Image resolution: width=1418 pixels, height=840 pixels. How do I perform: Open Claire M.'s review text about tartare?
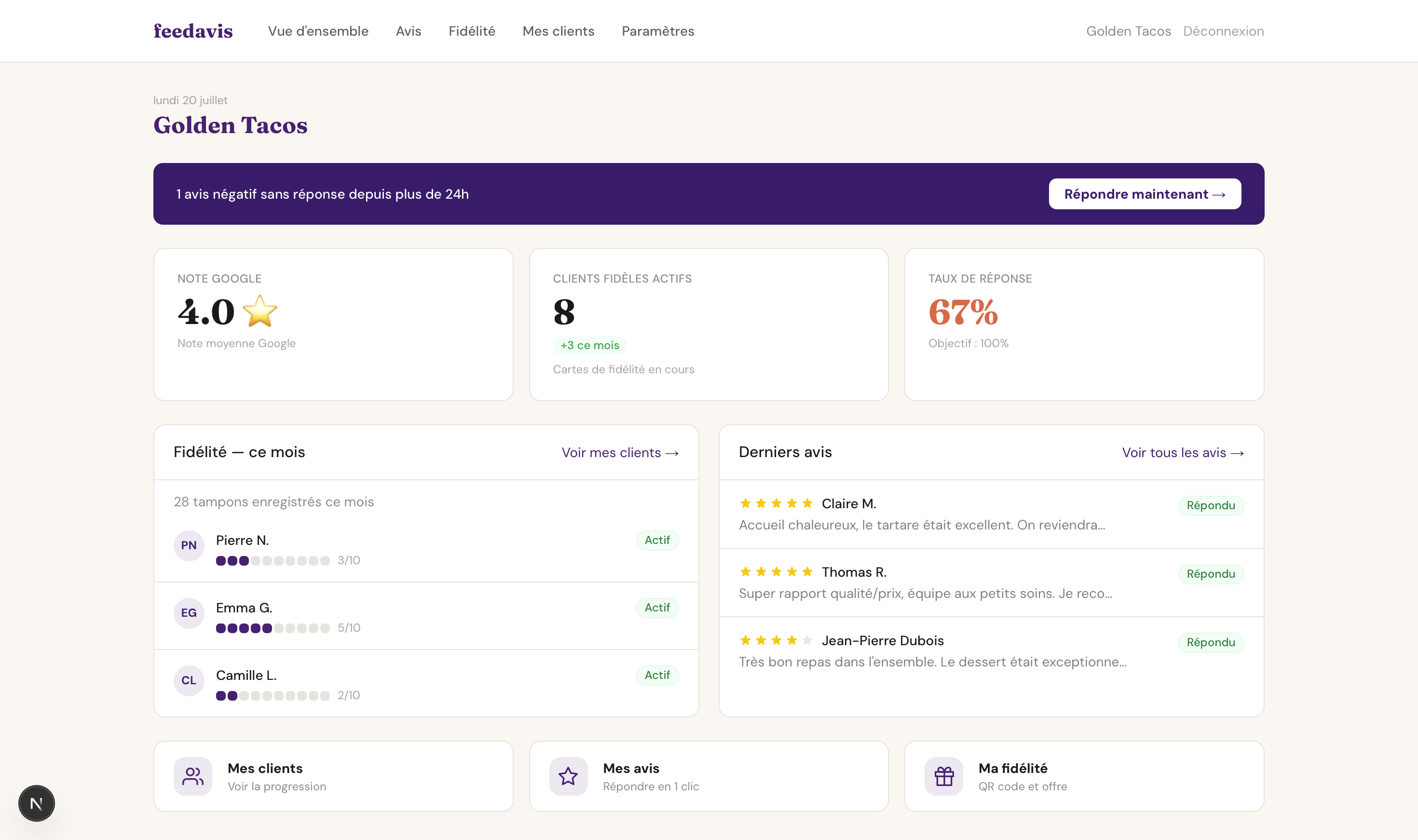click(922, 525)
